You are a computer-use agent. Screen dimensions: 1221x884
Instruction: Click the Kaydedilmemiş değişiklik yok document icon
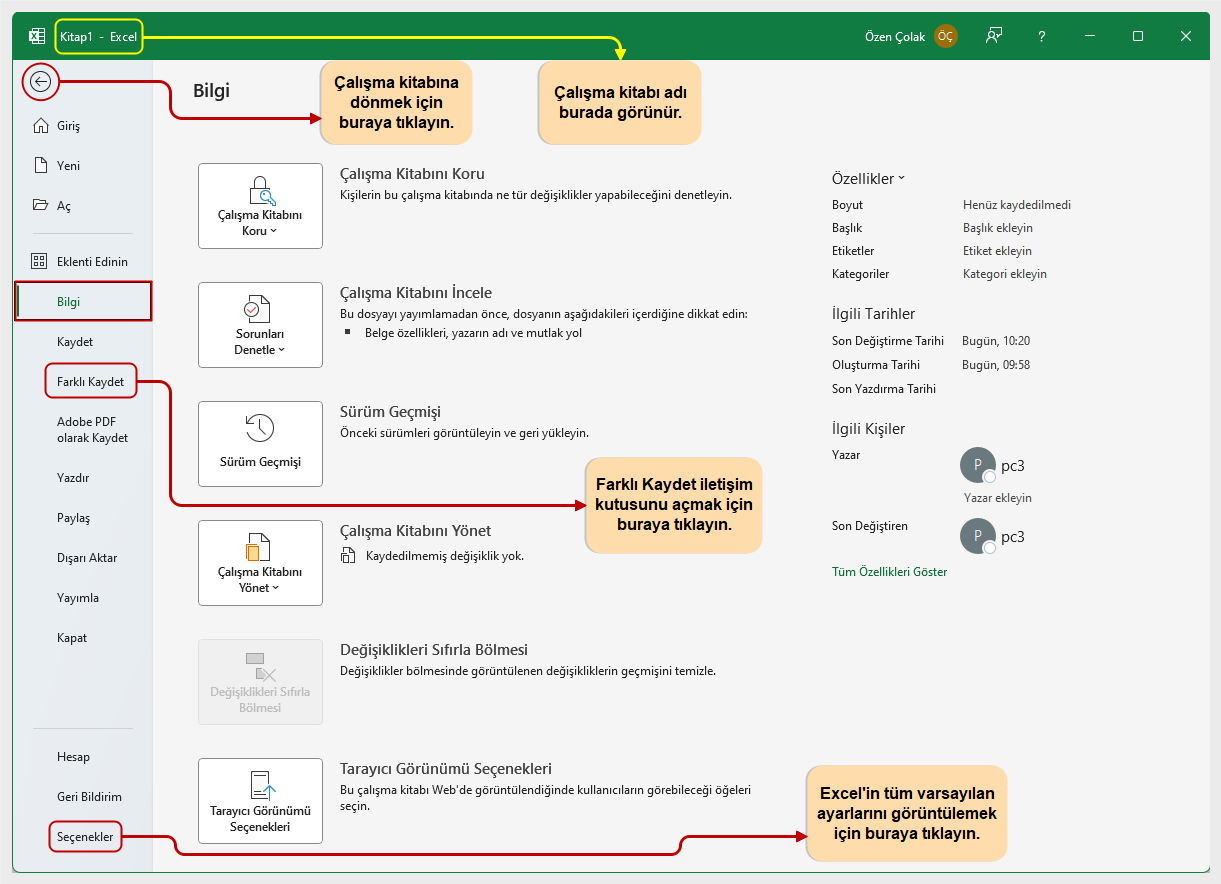click(x=348, y=555)
